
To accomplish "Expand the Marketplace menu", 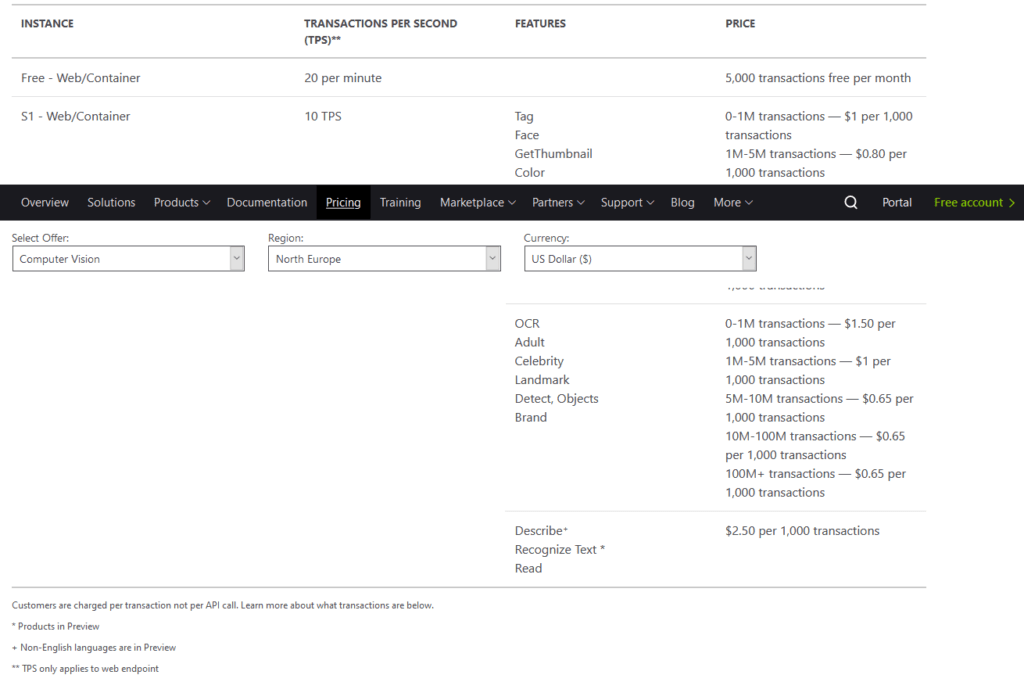I will [477, 202].
